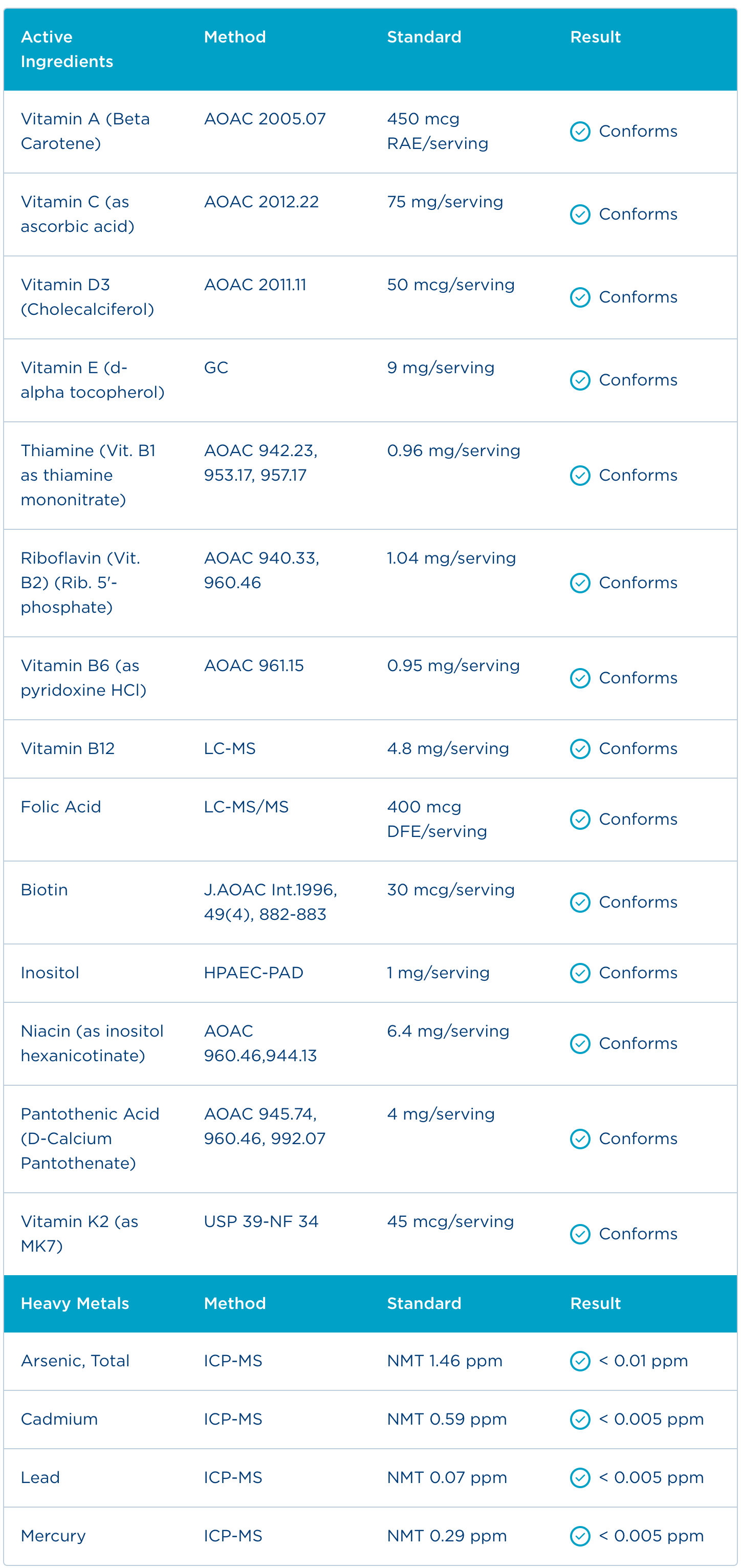Click the Folic Acid conforms checkmark
Screen dimensions: 742x1568
[x=579, y=819]
